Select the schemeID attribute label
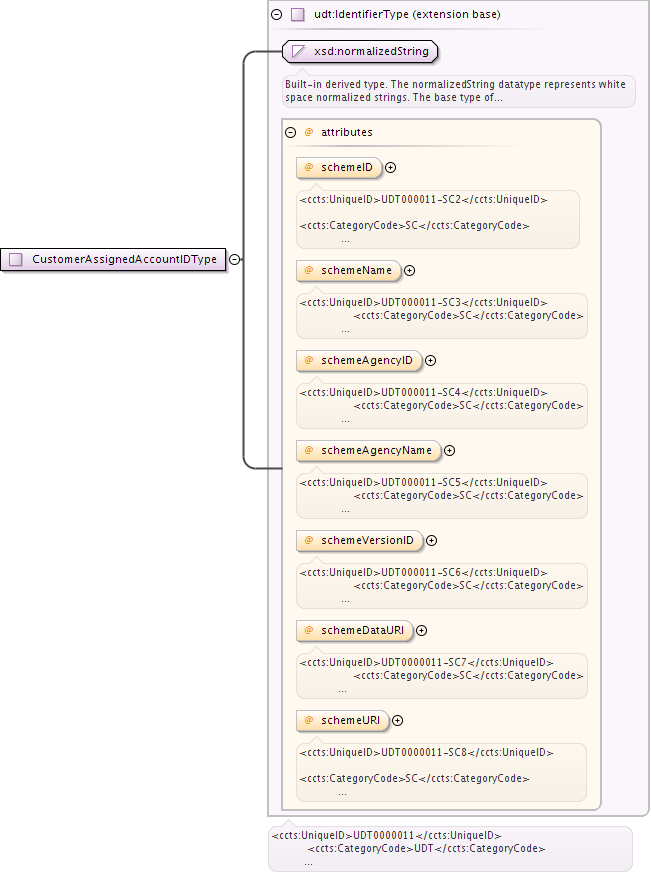 pos(346,167)
